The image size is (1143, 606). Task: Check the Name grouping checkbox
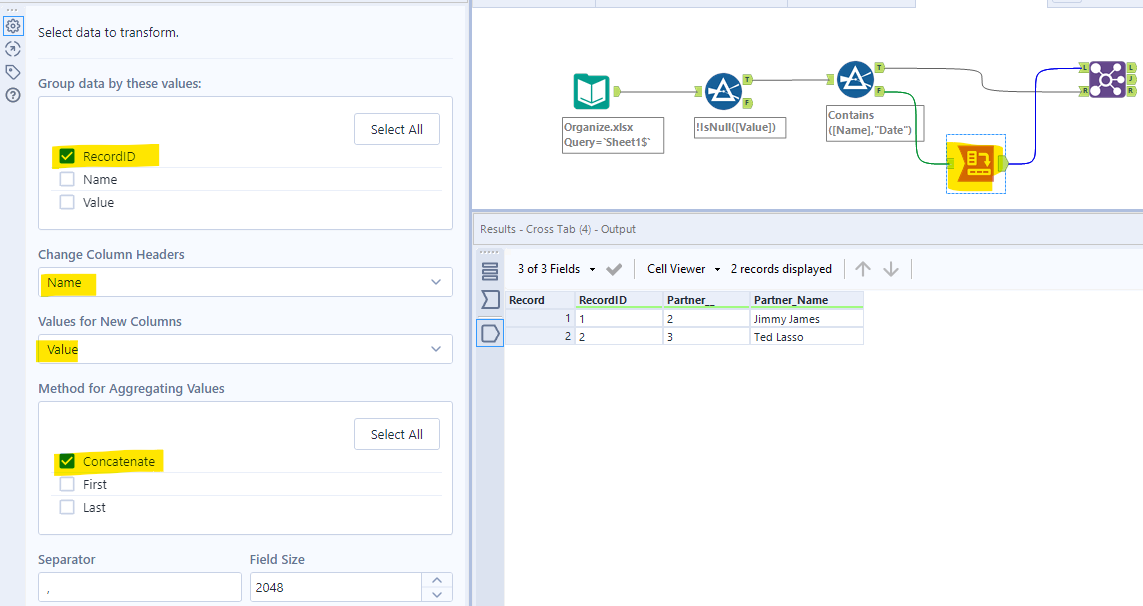point(66,179)
